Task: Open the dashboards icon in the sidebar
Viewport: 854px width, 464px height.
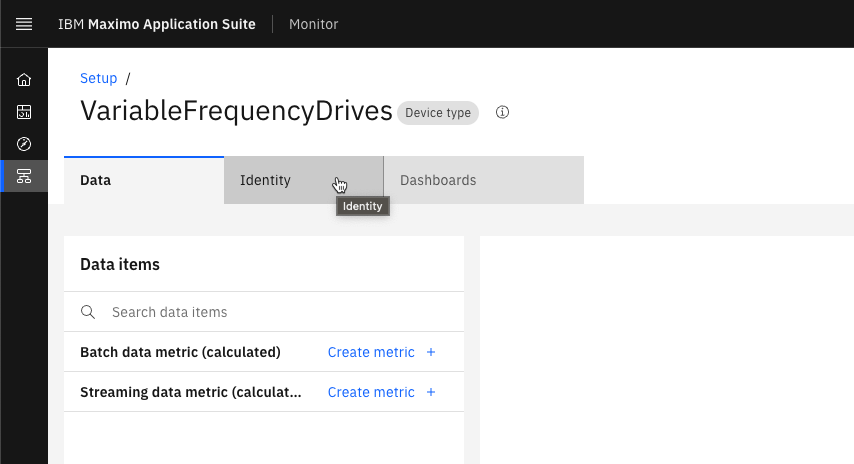Action: 24,112
